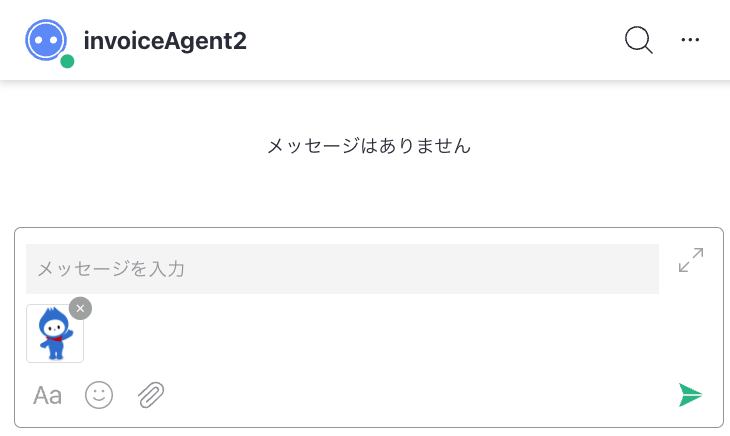The image size is (730, 436).
Task: Click the invoiceAgent2 chat title
Action: (165, 40)
